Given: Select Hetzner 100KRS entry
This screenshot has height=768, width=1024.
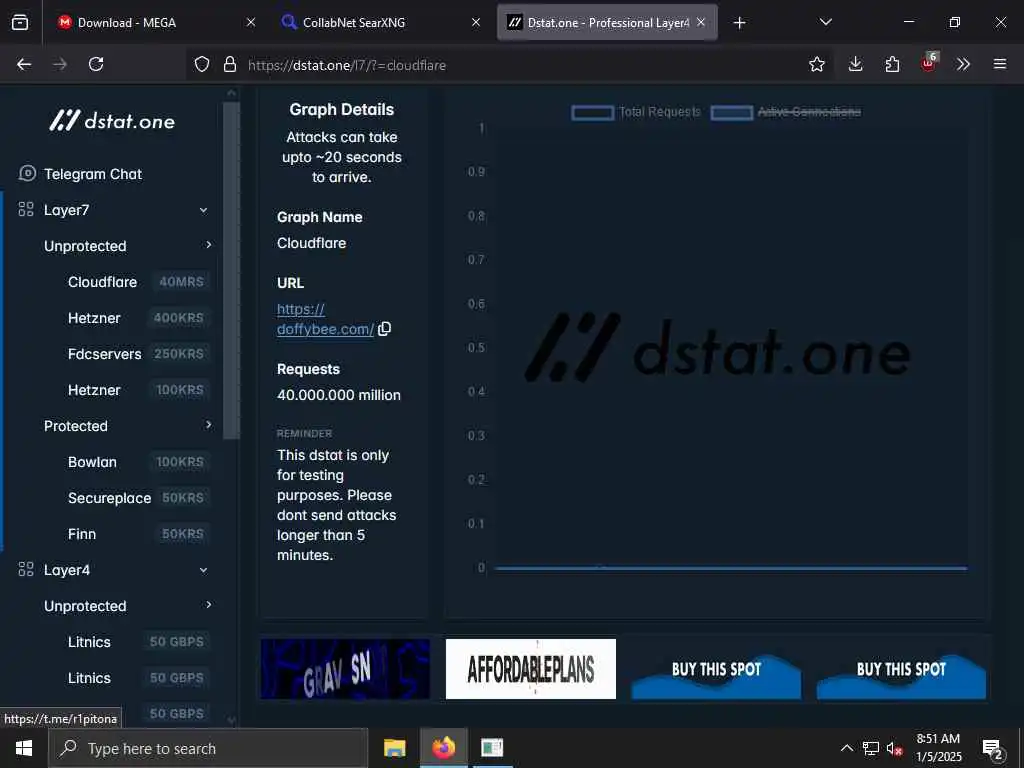Looking at the screenshot, I should 138,390.
